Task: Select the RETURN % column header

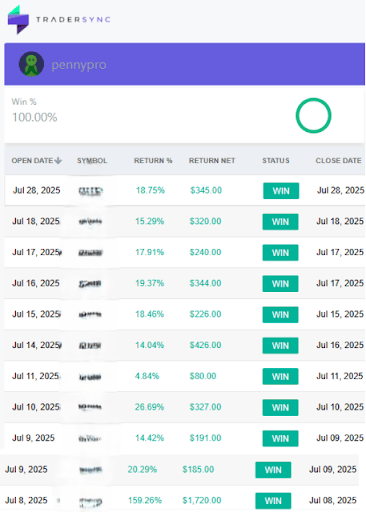Action: pyautogui.click(x=153, y=161)
